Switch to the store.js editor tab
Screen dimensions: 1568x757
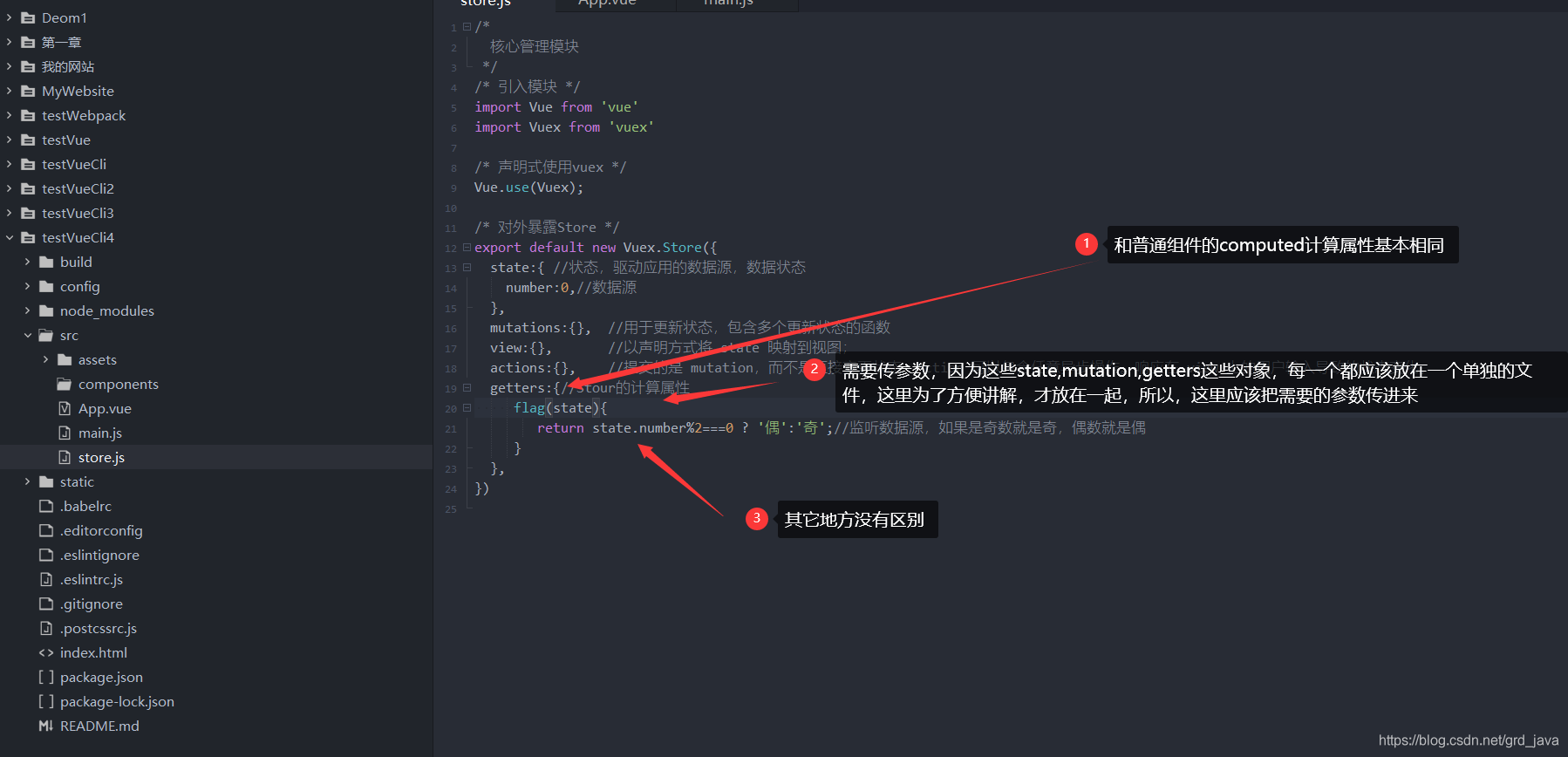[x=487, y=3]
